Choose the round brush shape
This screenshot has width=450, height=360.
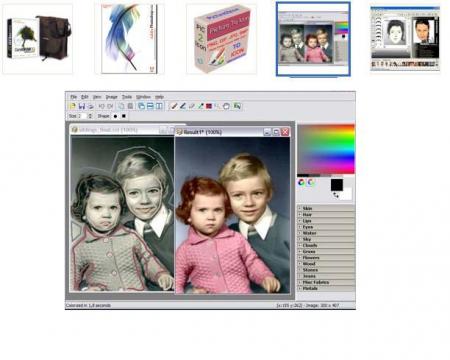[115, 116]
